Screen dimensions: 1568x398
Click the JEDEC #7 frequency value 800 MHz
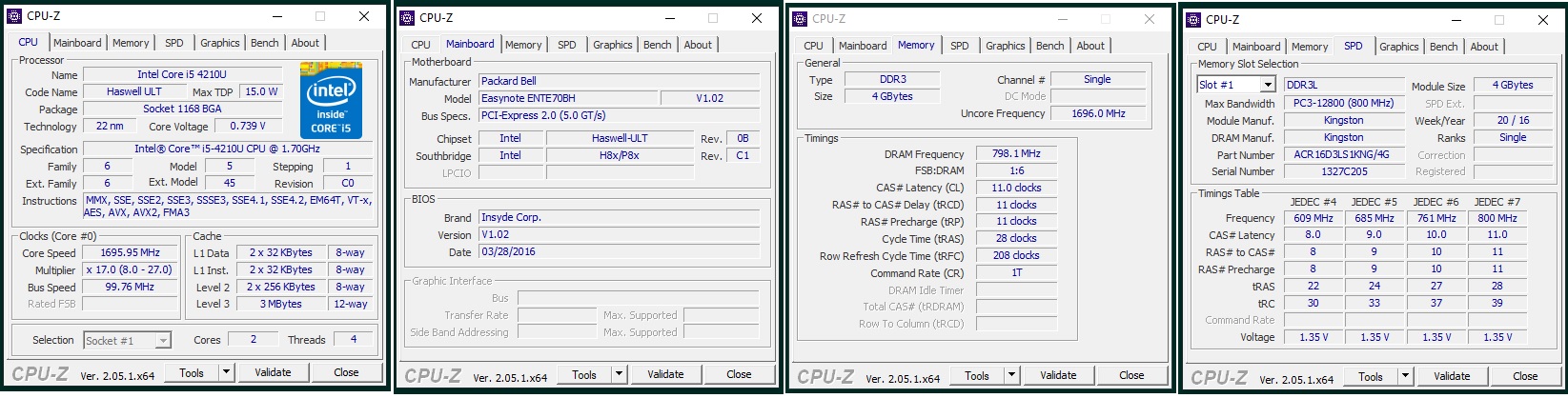(1497, 217)
